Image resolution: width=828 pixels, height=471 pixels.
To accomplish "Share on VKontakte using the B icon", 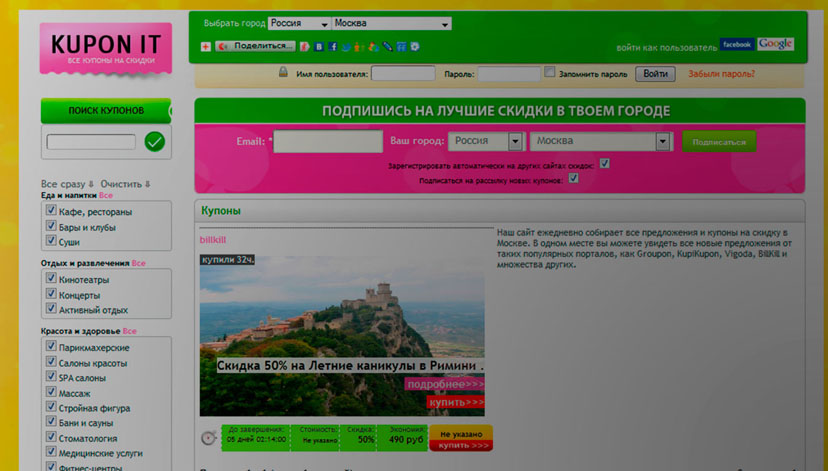I will [x=319, y=46].
